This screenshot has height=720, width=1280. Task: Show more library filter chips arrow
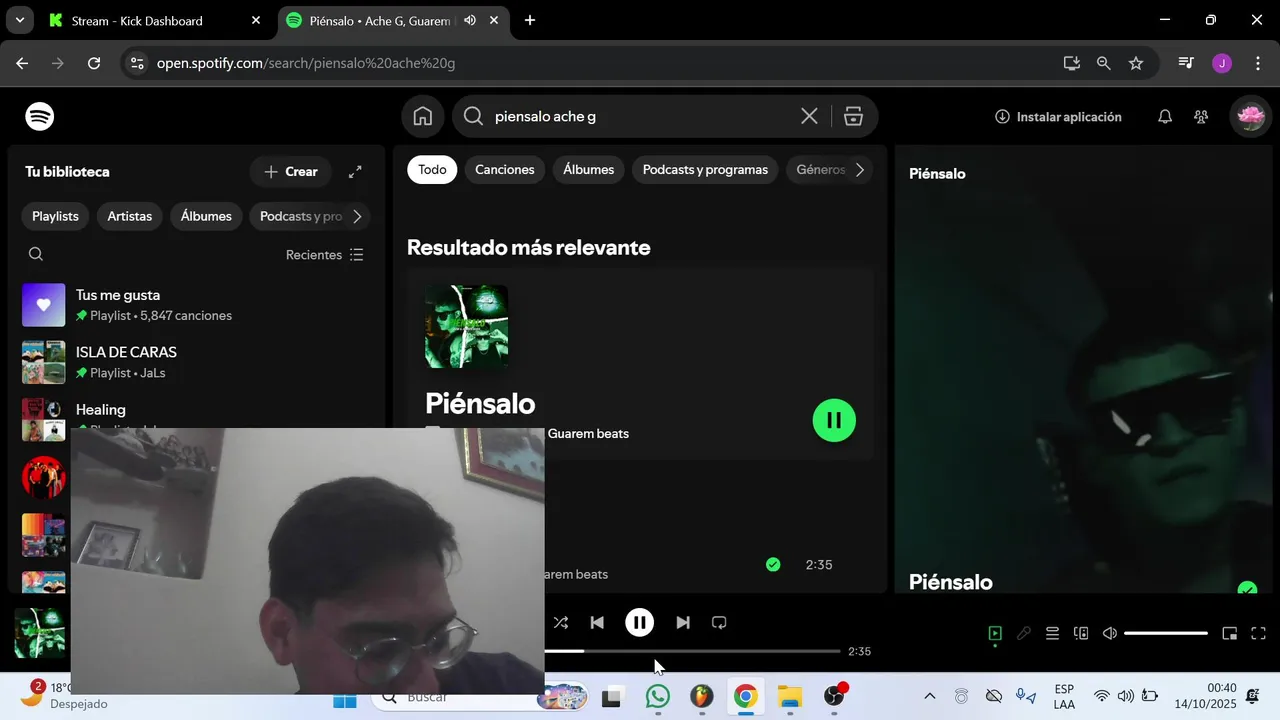click(357, 216)
